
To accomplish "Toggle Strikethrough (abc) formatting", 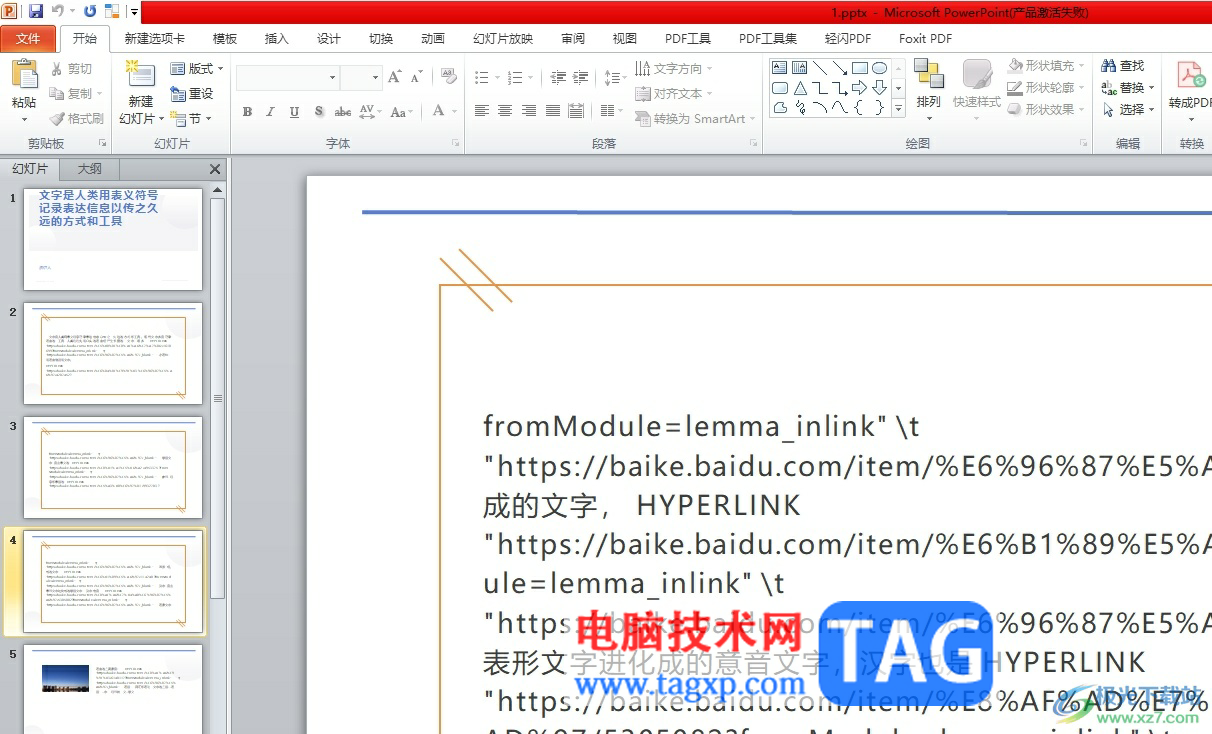I will coord(343,112).
